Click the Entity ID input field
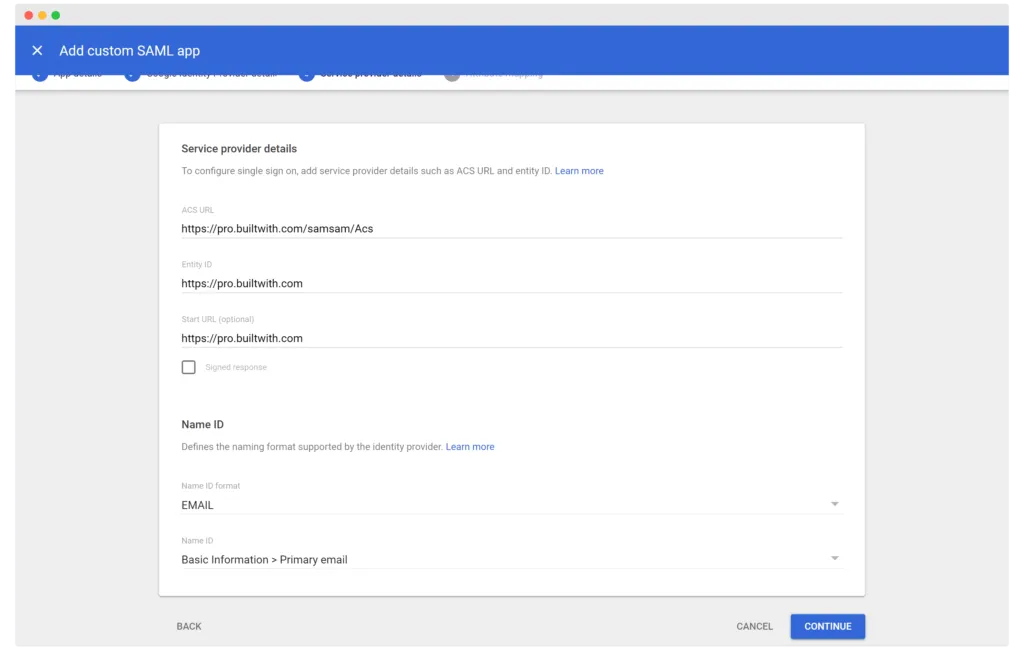The image size is (1024, 650). coord(511,284)
